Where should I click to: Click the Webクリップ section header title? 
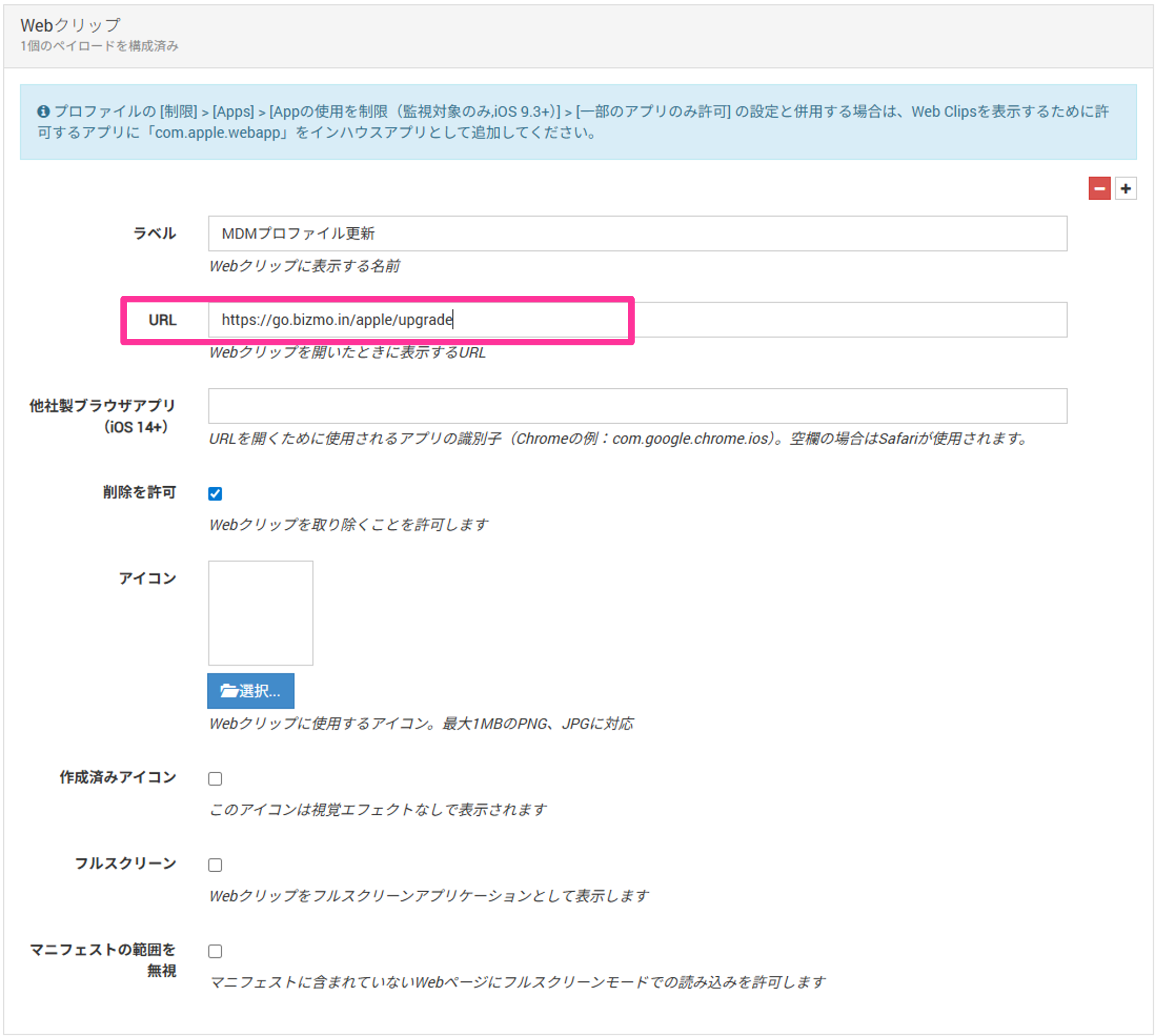(70, 25)
